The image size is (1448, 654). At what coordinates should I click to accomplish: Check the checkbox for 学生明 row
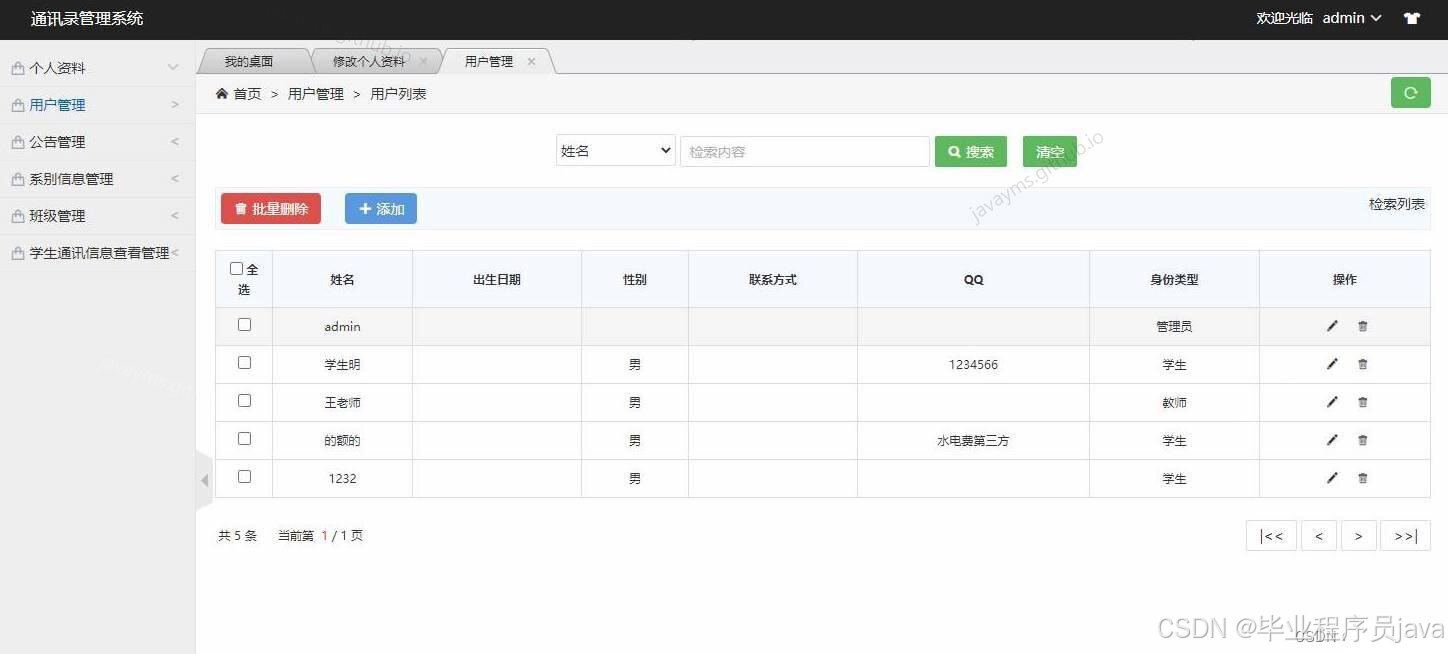[244, 363]
